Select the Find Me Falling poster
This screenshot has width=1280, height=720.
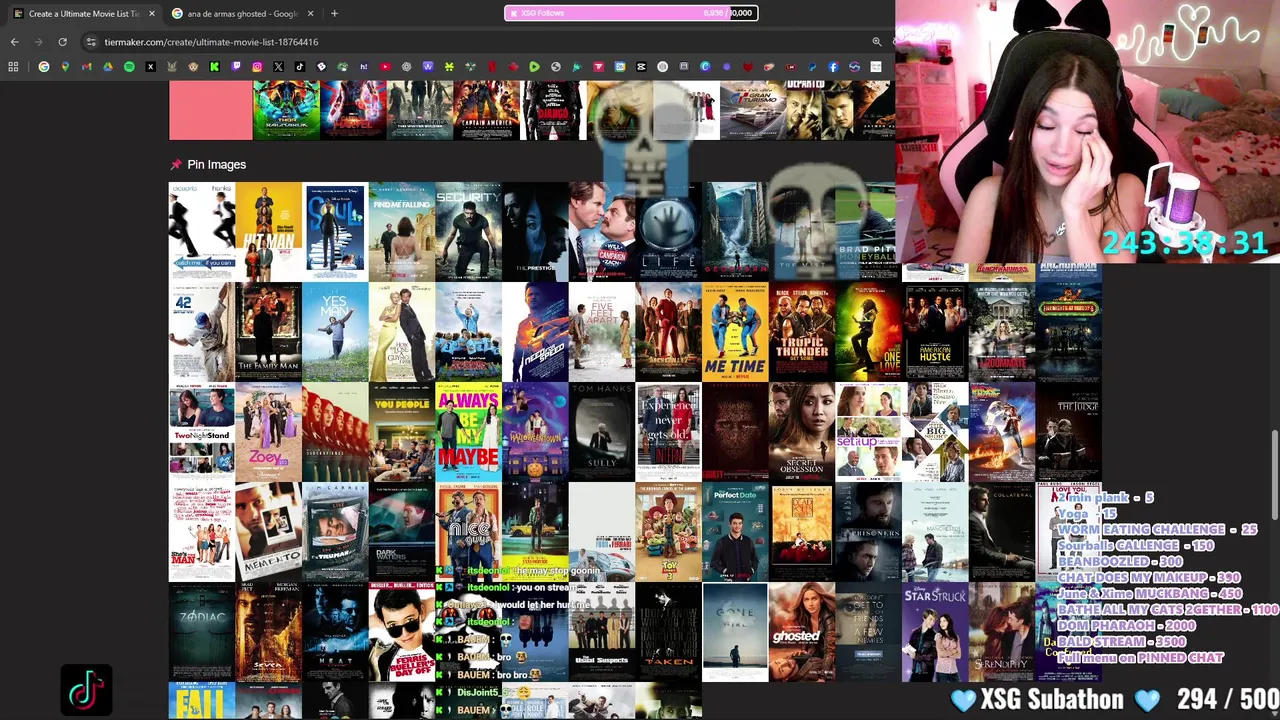pyautogui.click(x=402, y=231)
